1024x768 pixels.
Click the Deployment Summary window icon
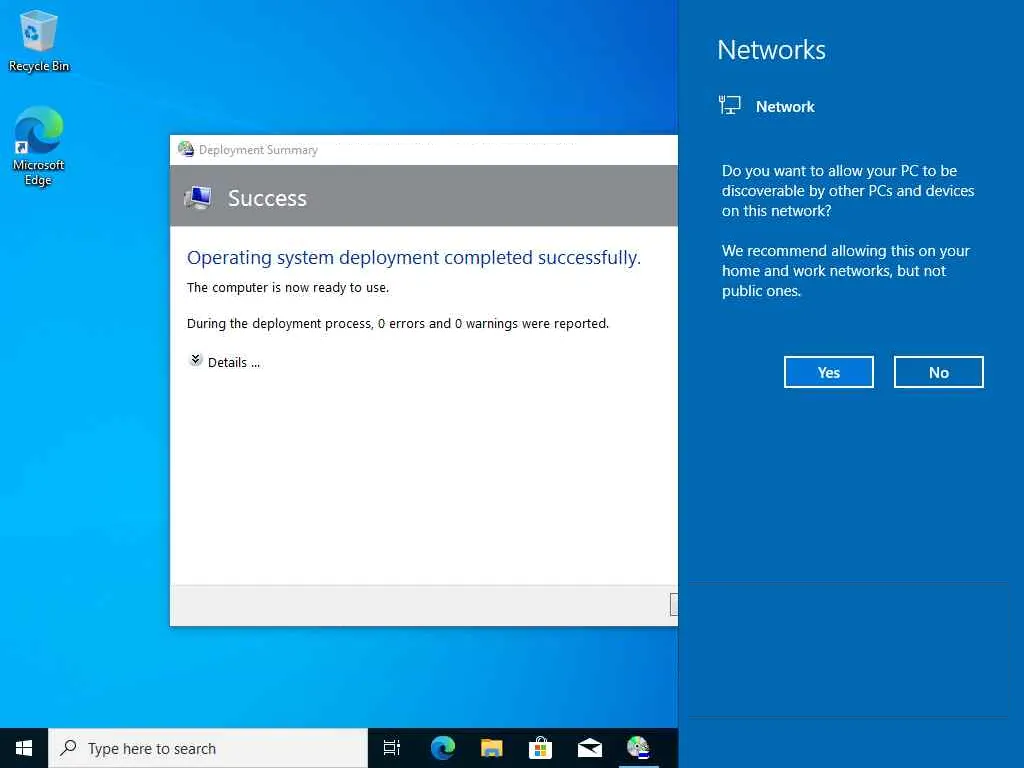tap(186, 150)
